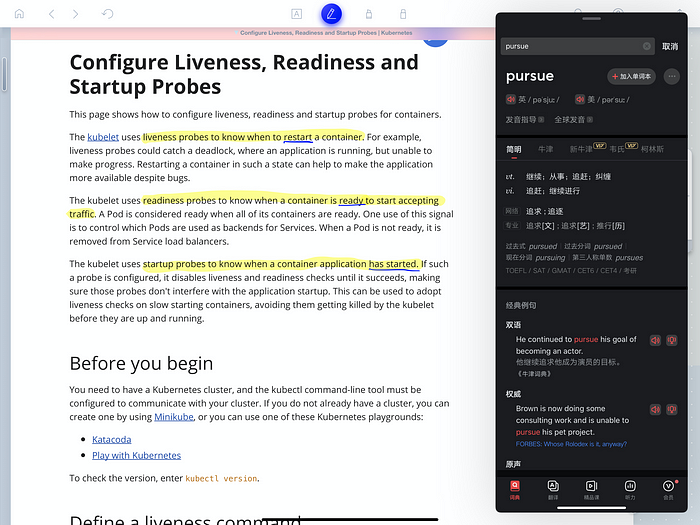Switch to the 韦氏 dictionary tab
The image size is (700, 525).
pyautogui.click(x=617, y=149)
